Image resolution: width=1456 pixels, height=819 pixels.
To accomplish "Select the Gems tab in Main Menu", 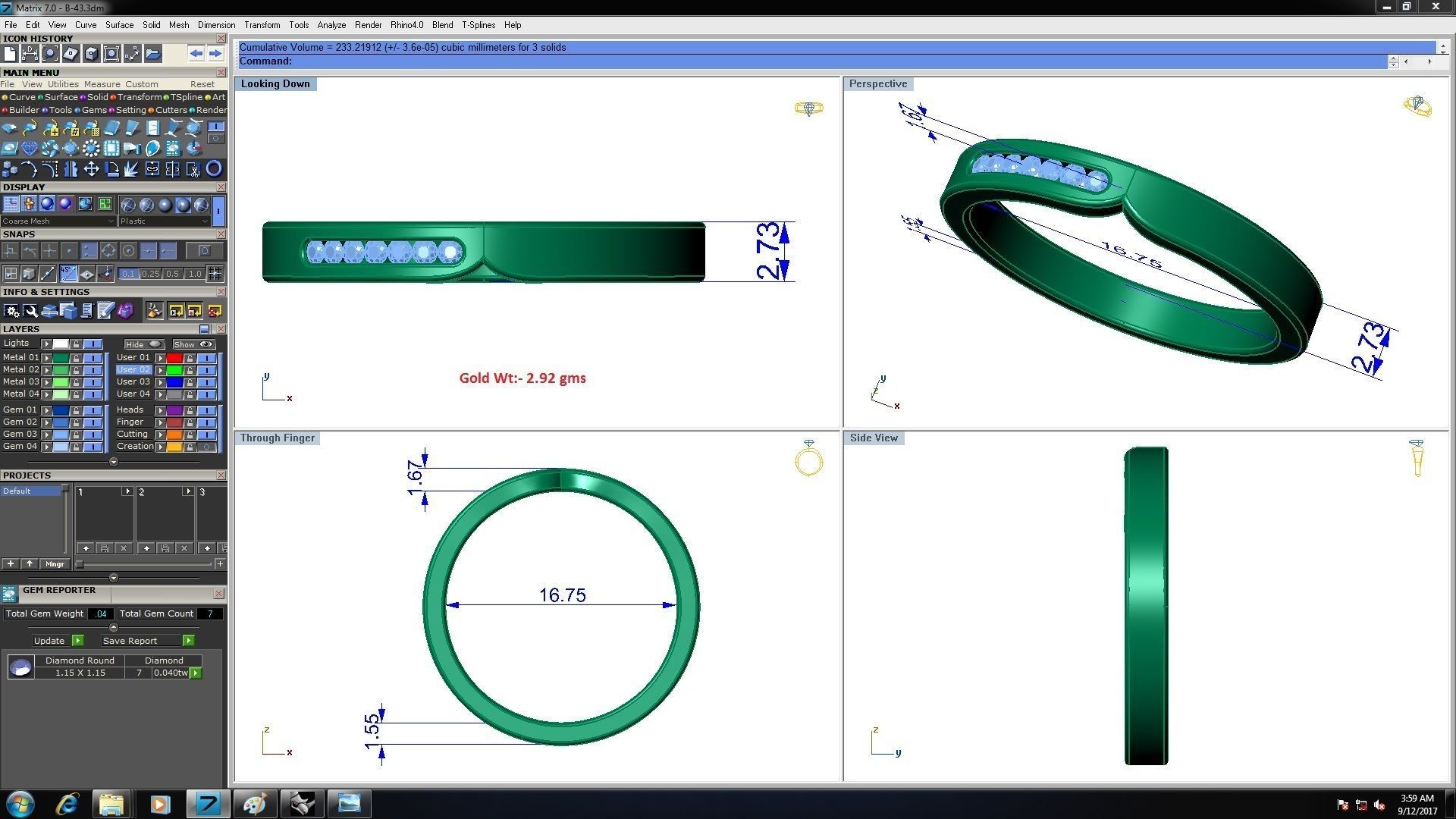I will [x=94, y=110].
